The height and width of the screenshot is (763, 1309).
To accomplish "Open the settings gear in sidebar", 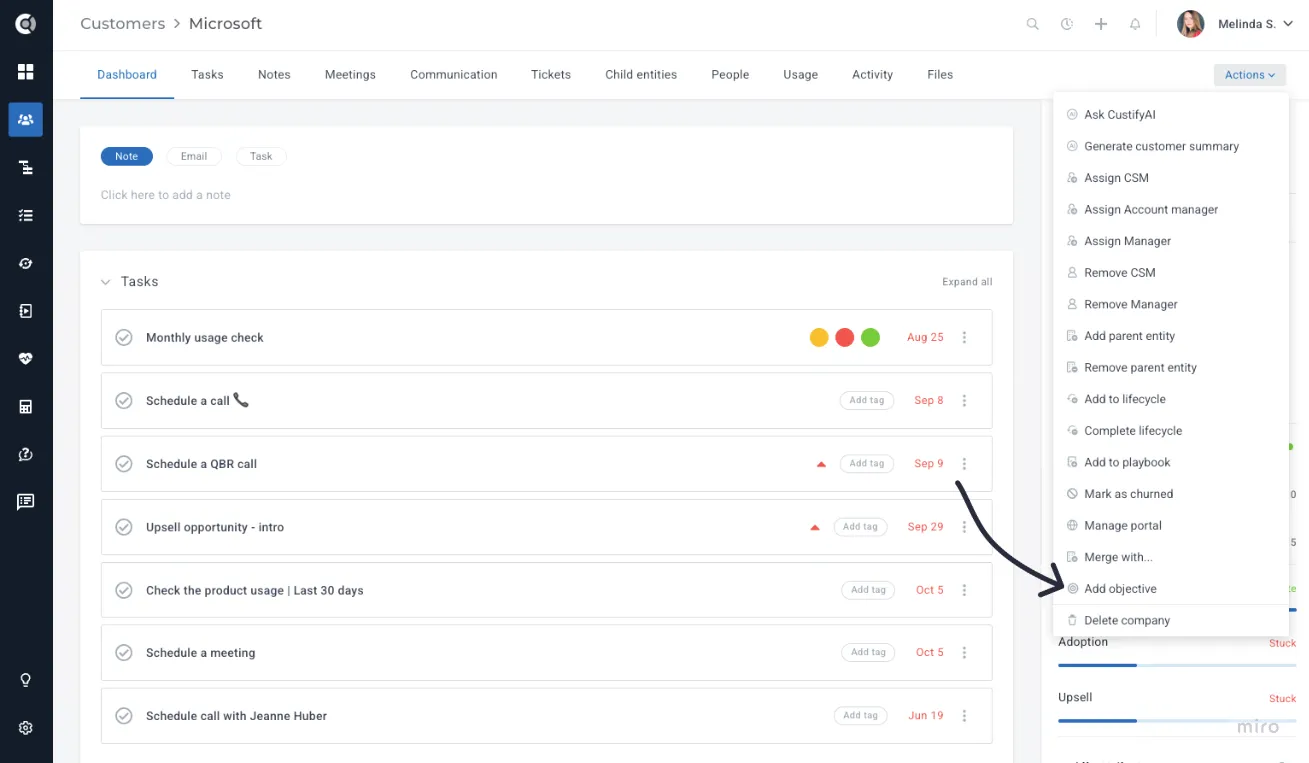I will tap(26, 728).
